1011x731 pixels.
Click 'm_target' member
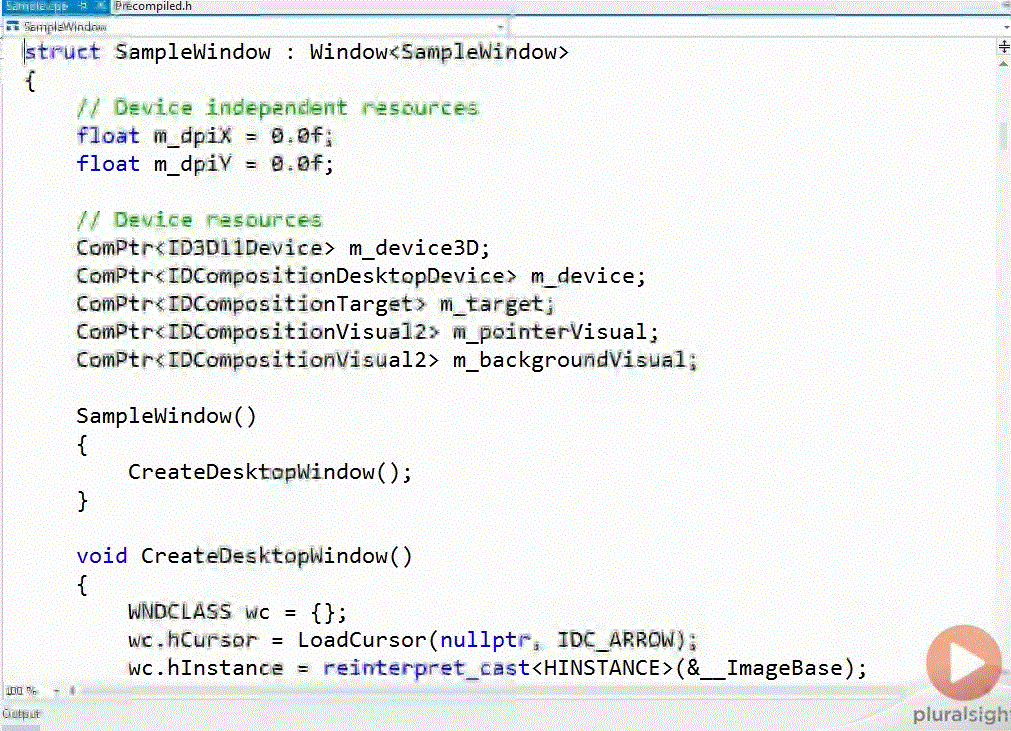pyautogui.click(x=491, y=304)
